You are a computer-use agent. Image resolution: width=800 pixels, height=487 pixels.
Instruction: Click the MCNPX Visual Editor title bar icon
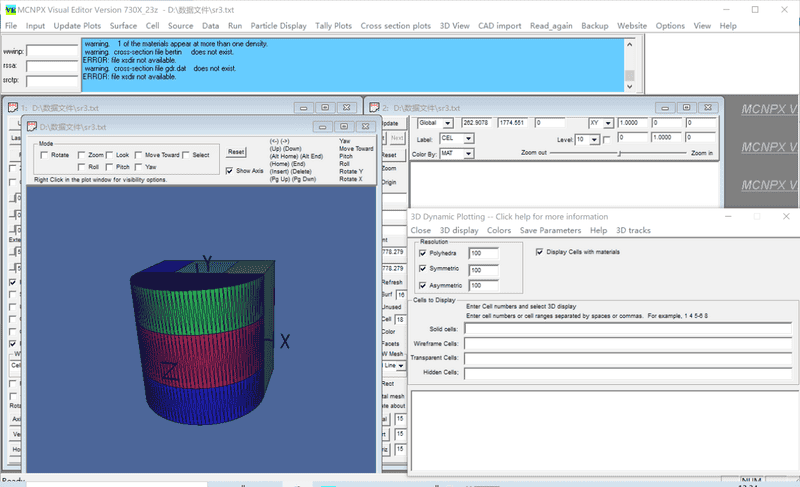(x=9, y=9)
